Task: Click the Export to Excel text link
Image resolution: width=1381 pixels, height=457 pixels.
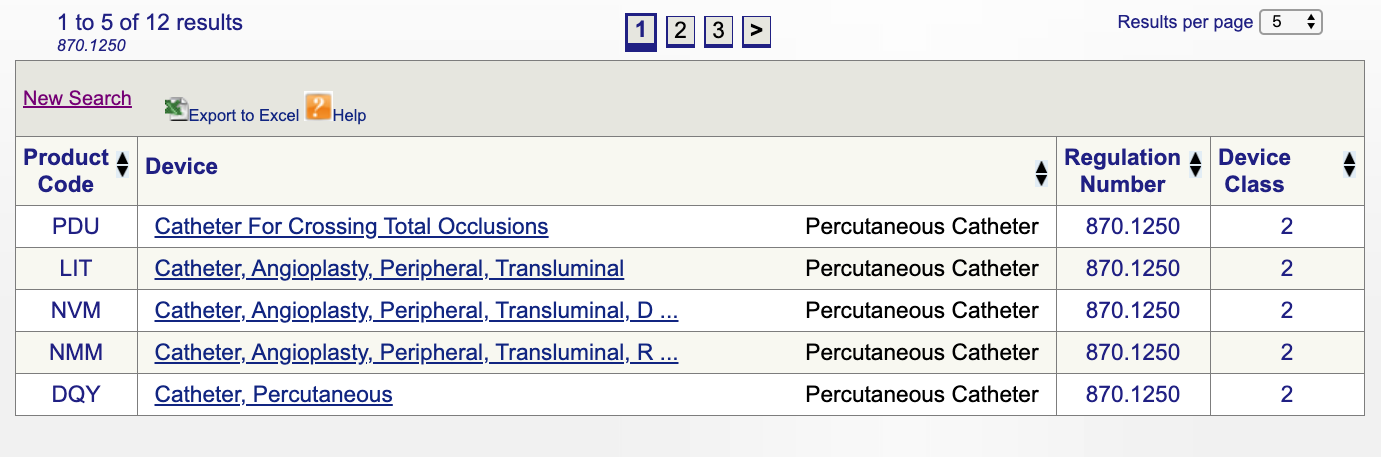Action: (244, 116)
